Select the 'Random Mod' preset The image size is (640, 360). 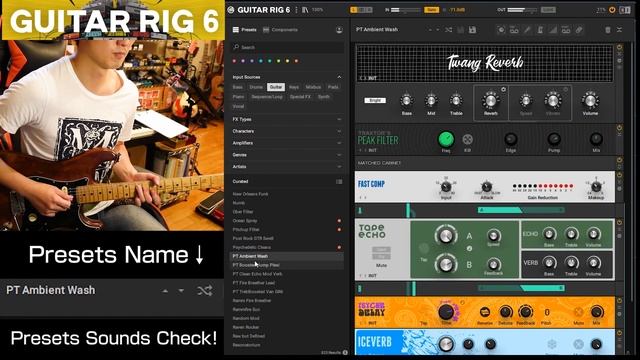[246, 318]
